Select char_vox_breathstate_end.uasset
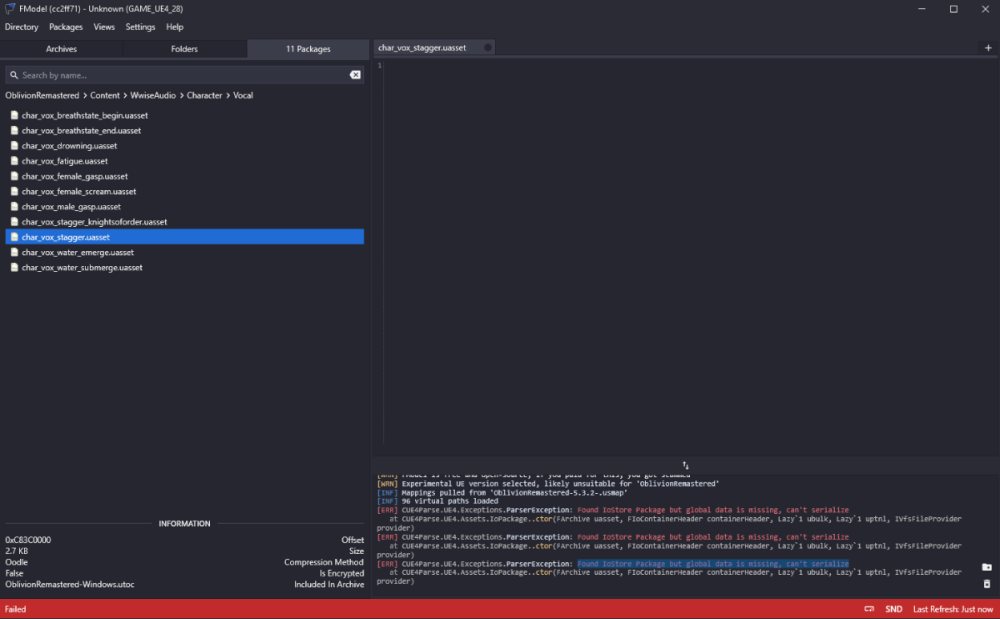1000x619 pixels. pyautogui.click(x=184, y=131)
